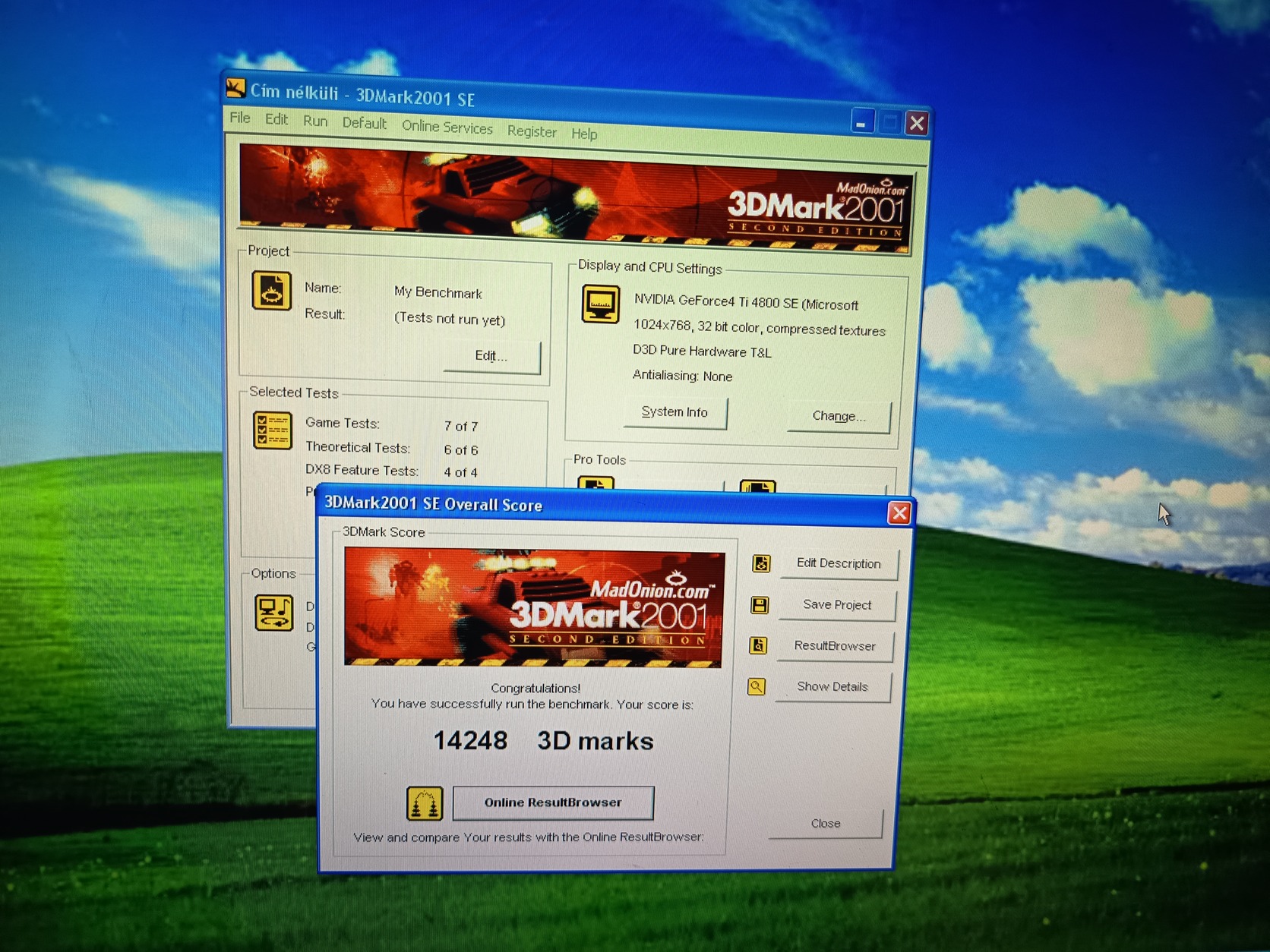1270x952 pixels.
Task: Click the Edit... button in Project
Action: tap(491, 356)
